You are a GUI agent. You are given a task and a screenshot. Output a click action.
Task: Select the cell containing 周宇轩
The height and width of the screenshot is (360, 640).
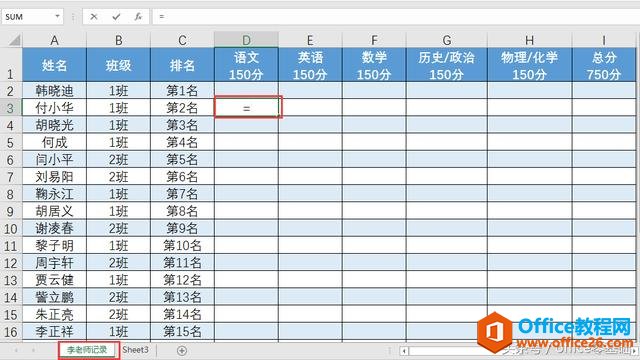tap(54, 262)
